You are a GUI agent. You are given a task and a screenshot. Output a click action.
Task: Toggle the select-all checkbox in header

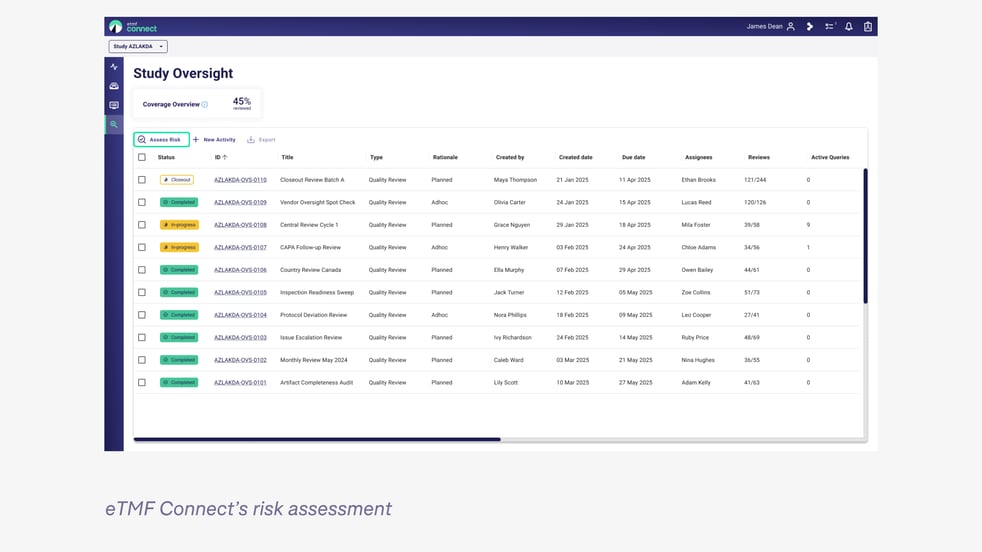point(142,157)
